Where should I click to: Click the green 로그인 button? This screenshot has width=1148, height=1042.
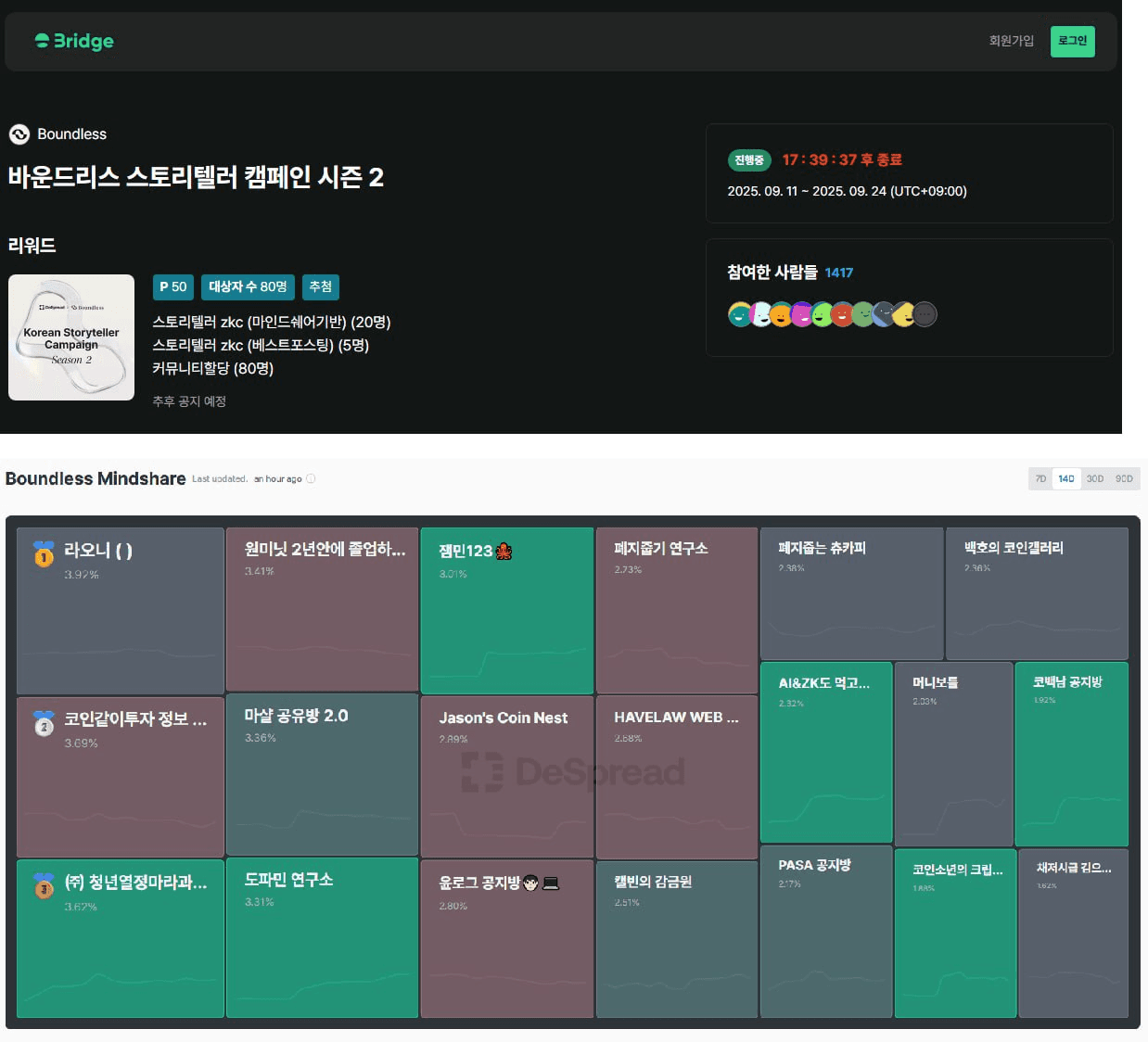[1072, 41]
